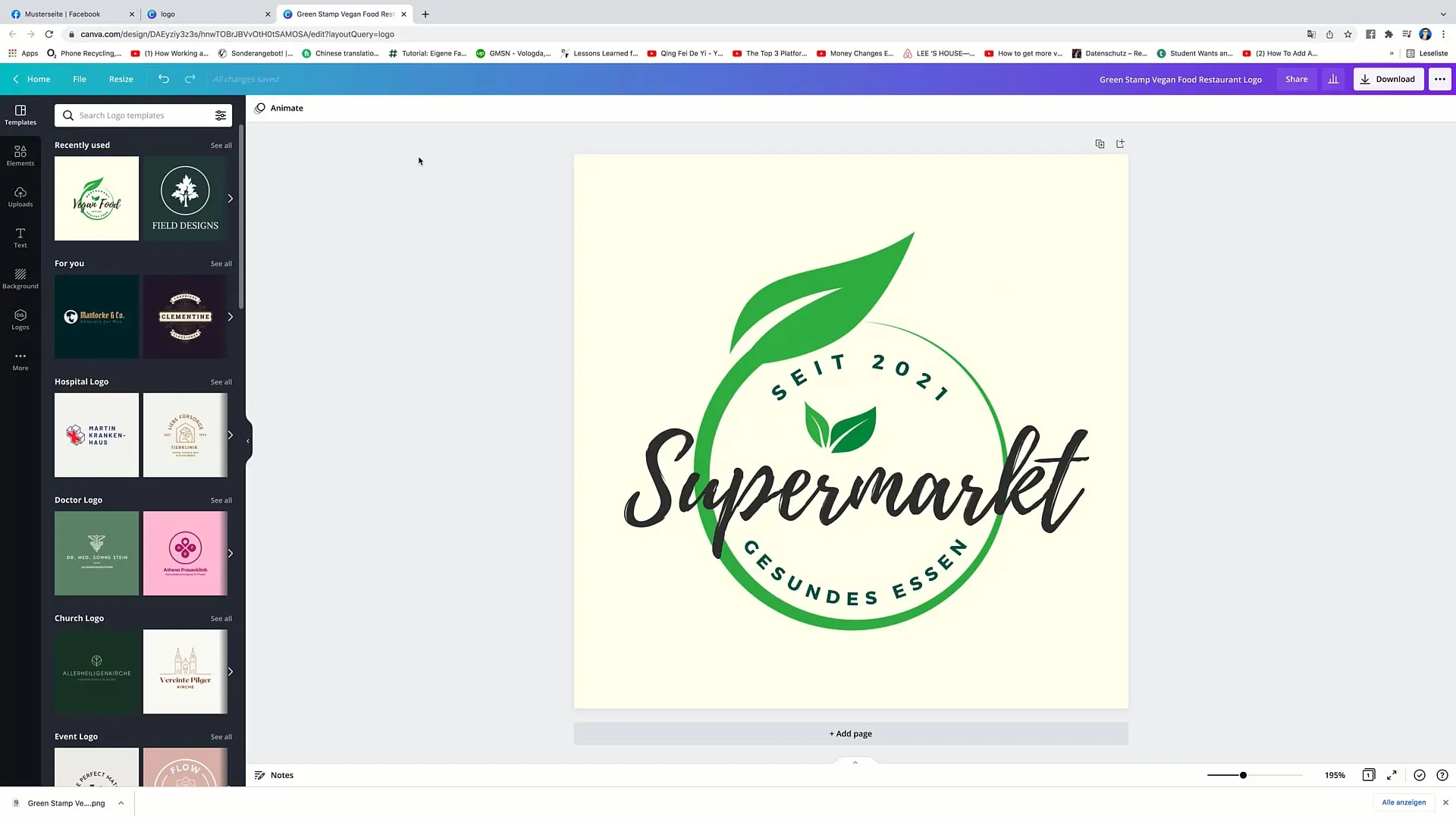Reload the browser page

49,34
